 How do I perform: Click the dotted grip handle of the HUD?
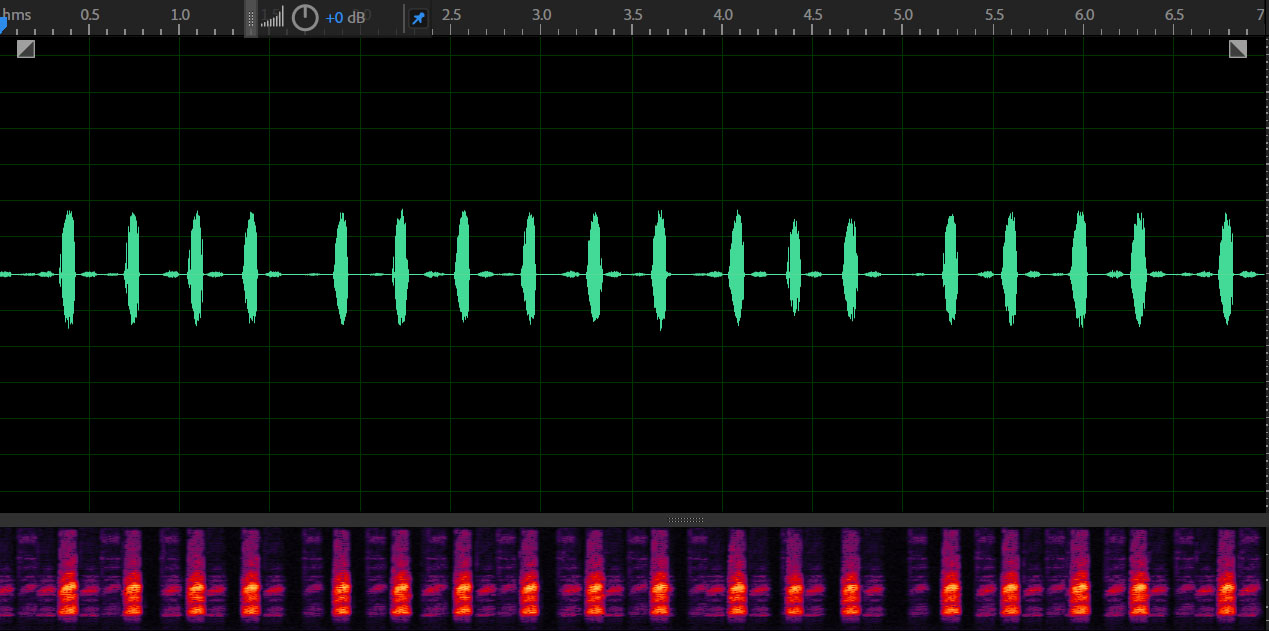pos(251,18)
